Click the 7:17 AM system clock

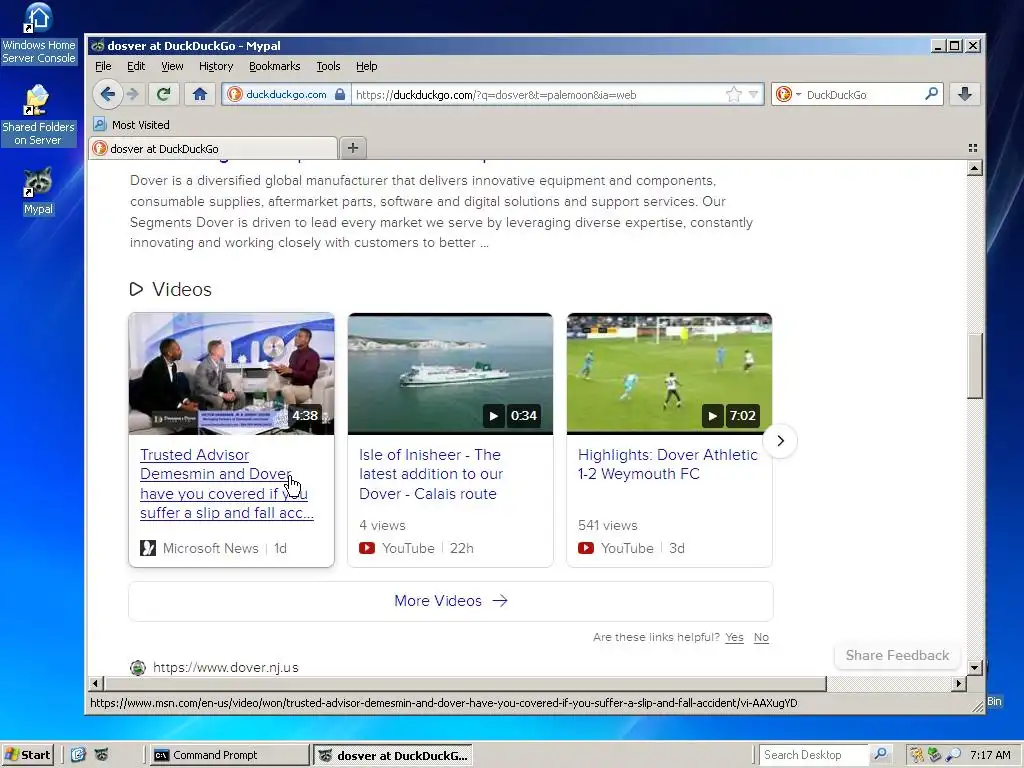coord(990,755)
